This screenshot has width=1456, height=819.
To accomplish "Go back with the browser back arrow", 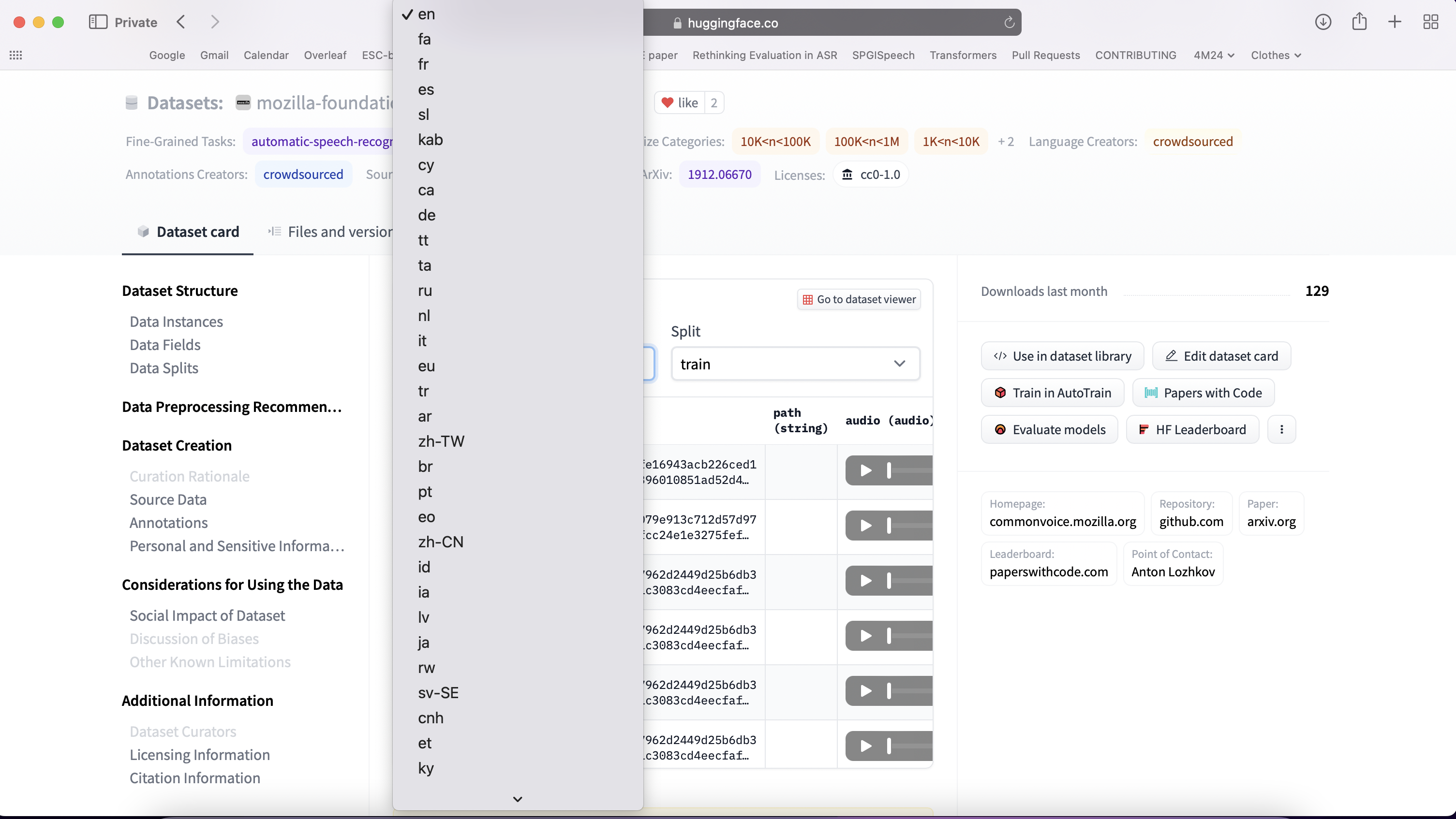I will pyautogui.click(x=181, y=22).
